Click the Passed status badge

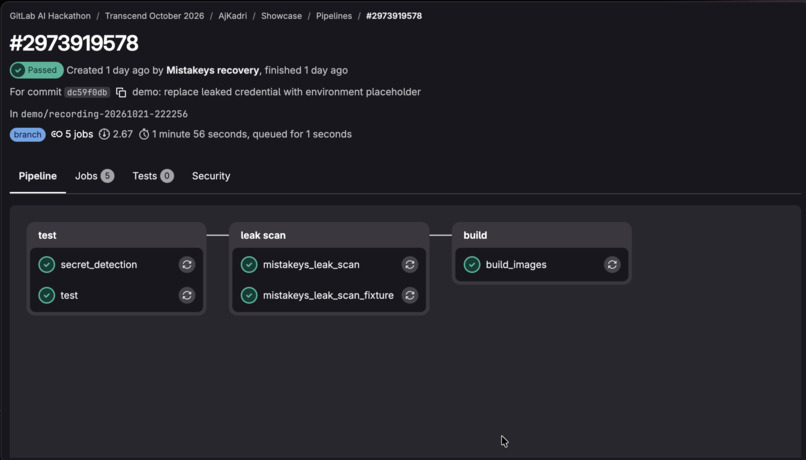(36, 70)
